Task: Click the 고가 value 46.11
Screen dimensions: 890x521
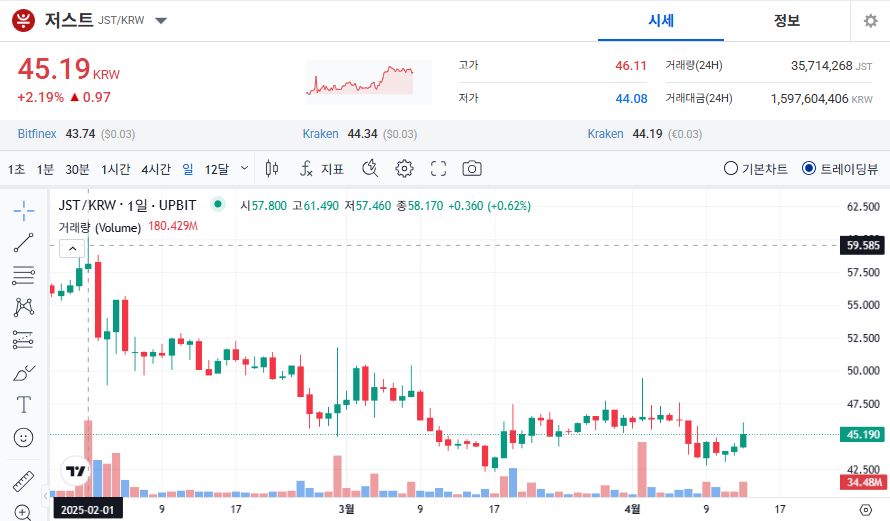Action: point(631,66)
